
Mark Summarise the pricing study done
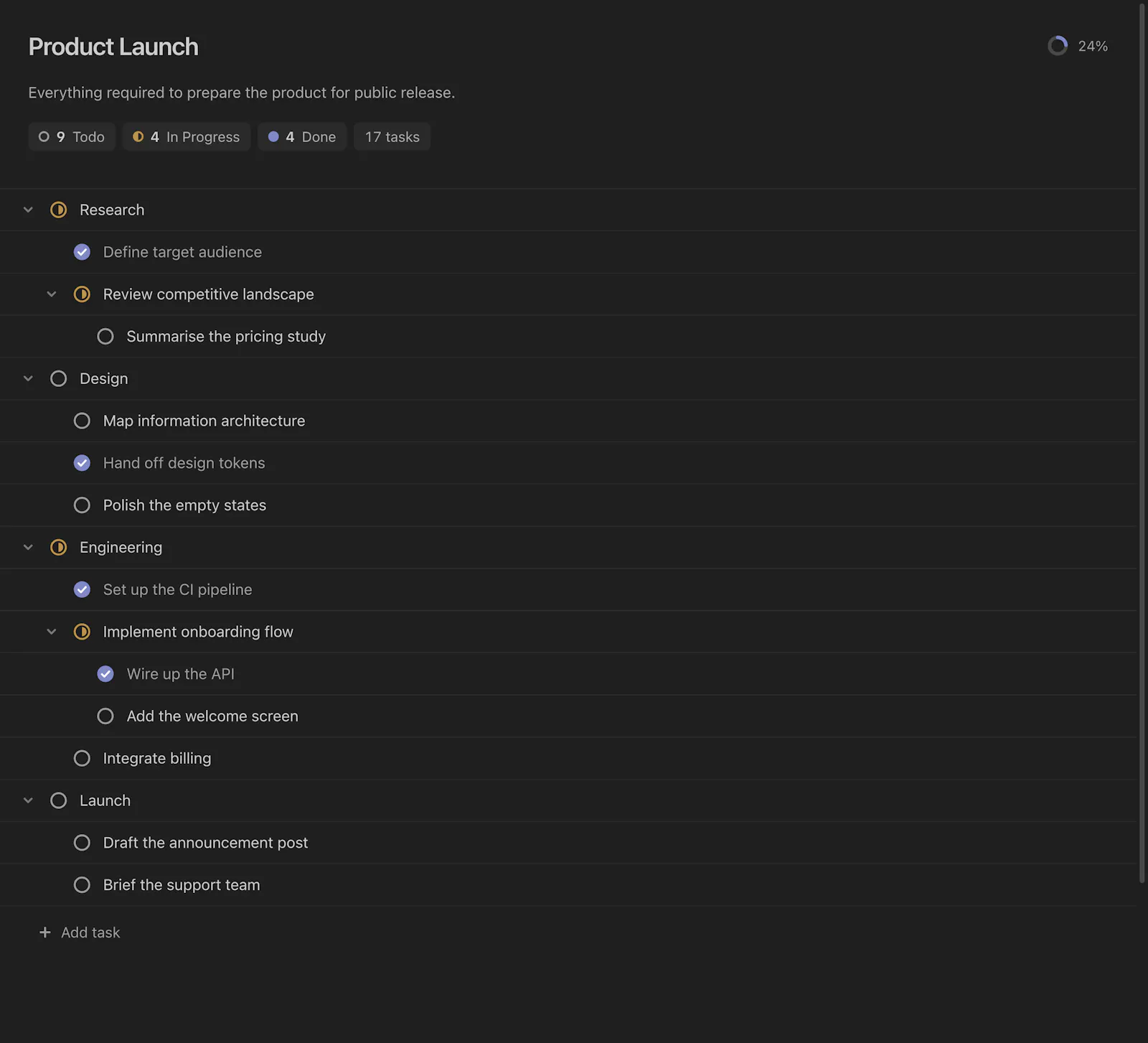tap(105, 337)
